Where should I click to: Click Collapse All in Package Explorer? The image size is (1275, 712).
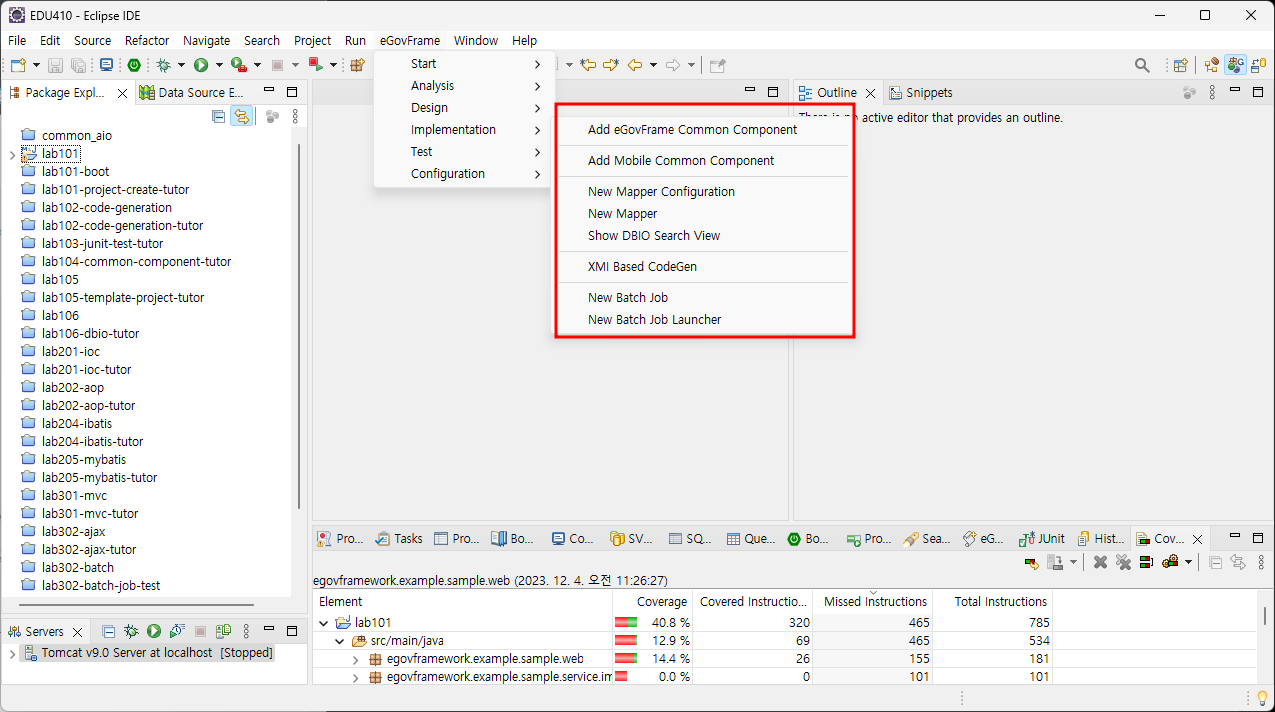[219, 117]
